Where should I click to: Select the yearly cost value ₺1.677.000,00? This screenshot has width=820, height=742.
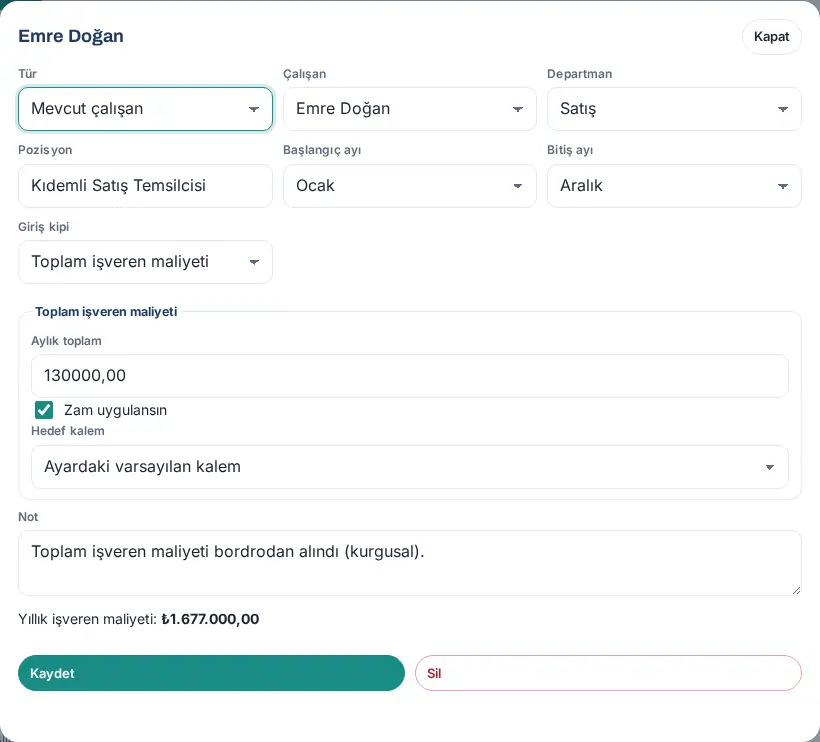pyautogui.click(x=210, y=619)
